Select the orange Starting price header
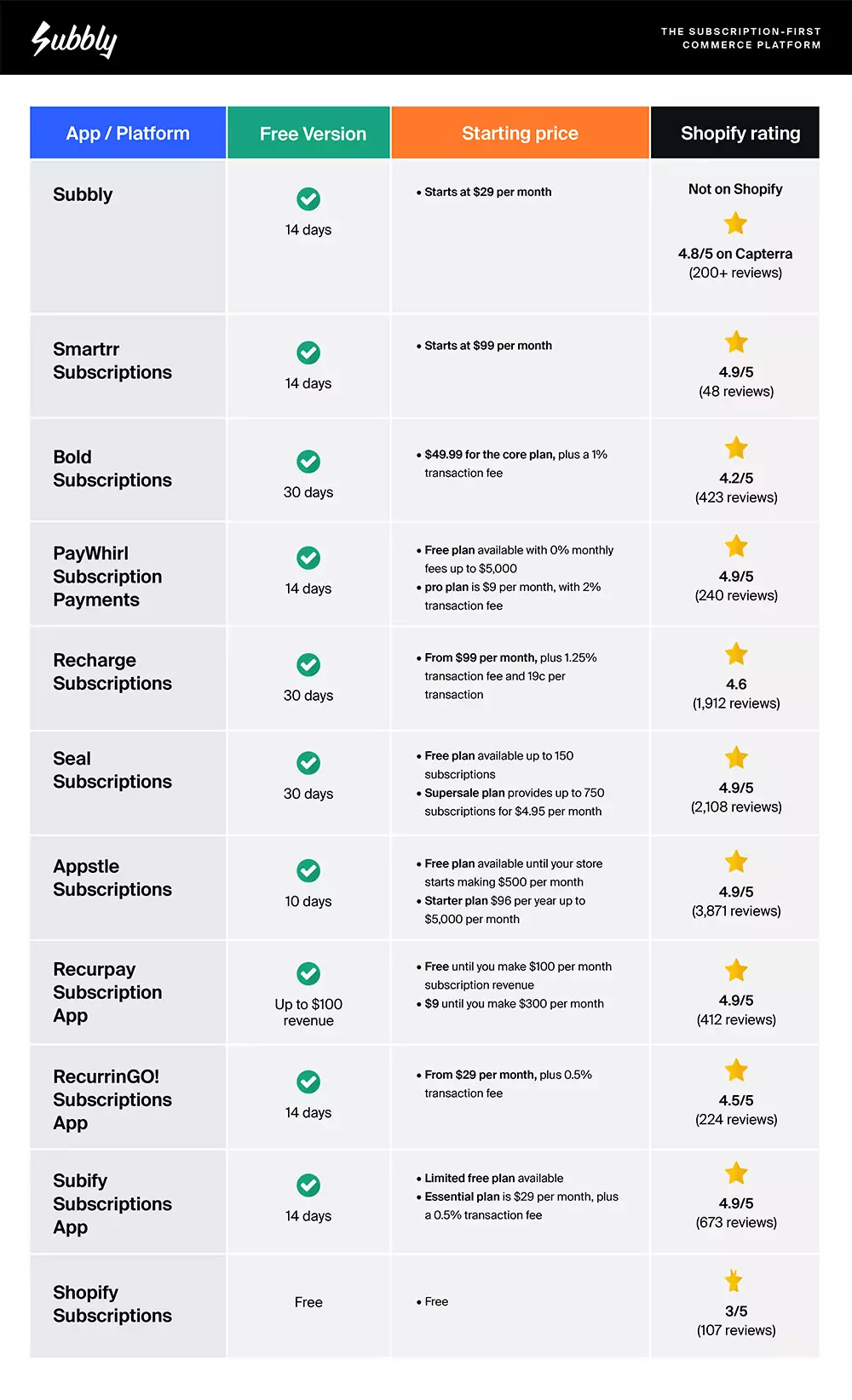 pos(520,134)
